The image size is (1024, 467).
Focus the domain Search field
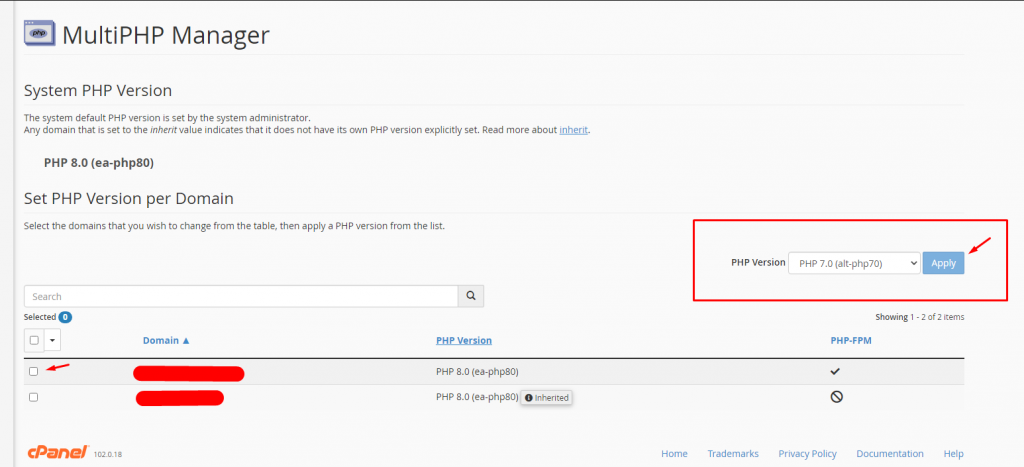click(241, 296)
